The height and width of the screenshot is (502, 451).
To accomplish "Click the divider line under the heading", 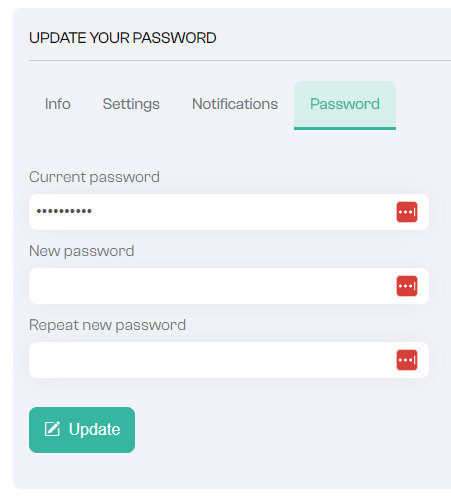I will 240,61.
